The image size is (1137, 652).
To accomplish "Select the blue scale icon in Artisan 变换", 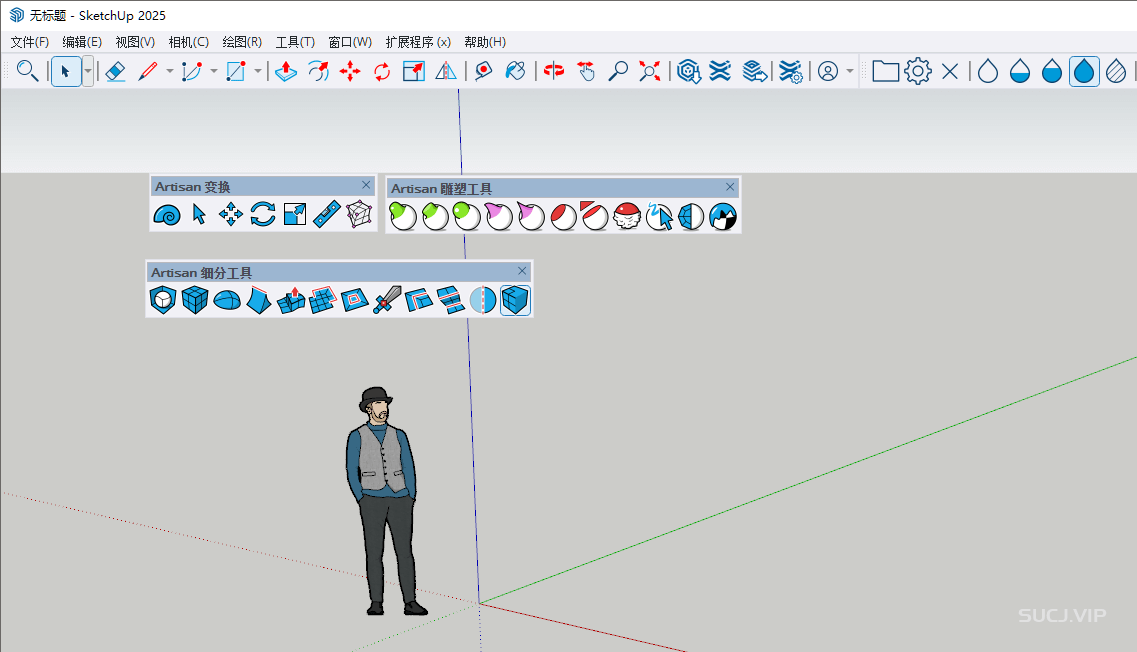I will [295, 215].
